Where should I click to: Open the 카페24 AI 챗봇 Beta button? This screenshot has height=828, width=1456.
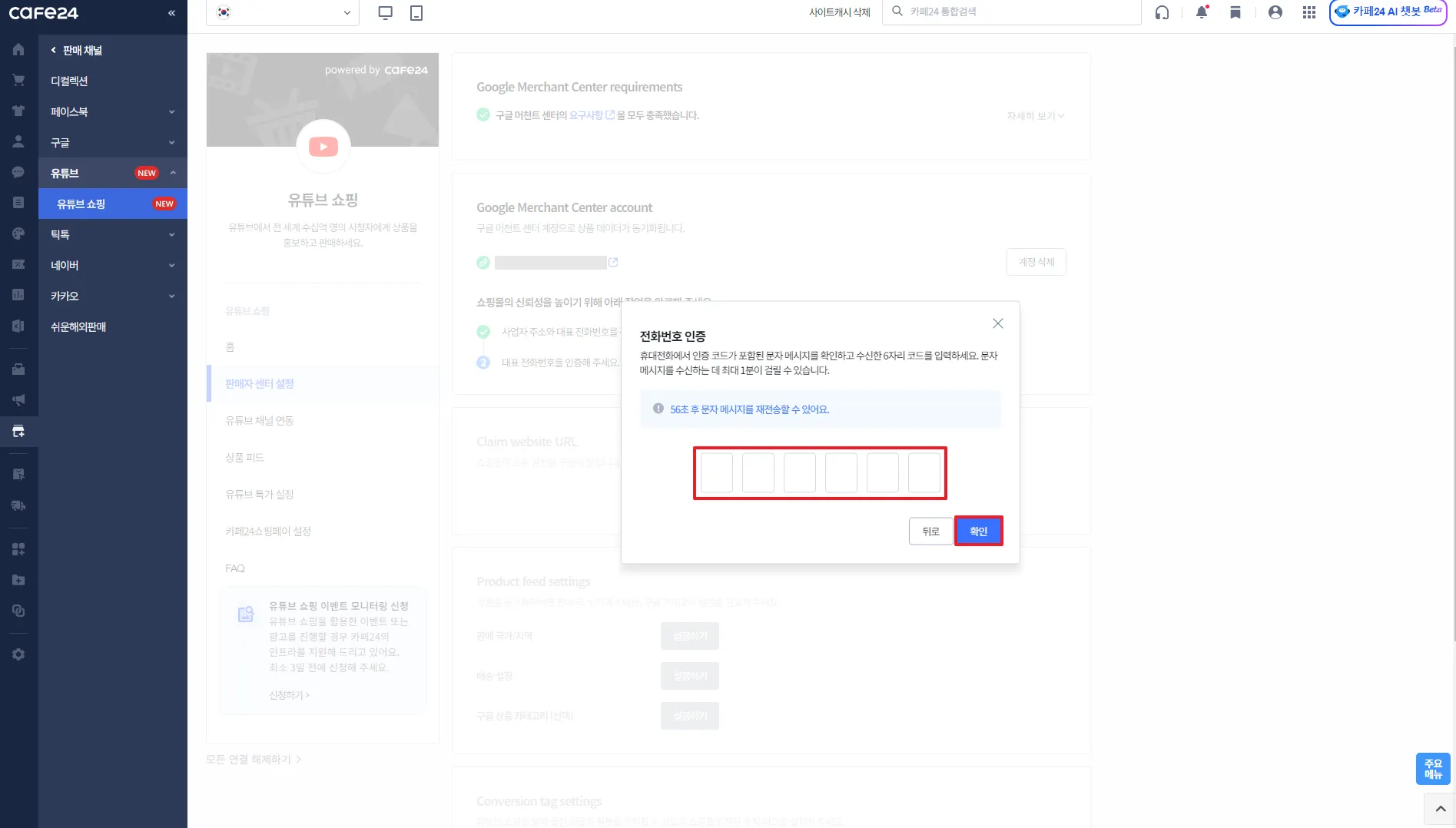click(1388, 12)
